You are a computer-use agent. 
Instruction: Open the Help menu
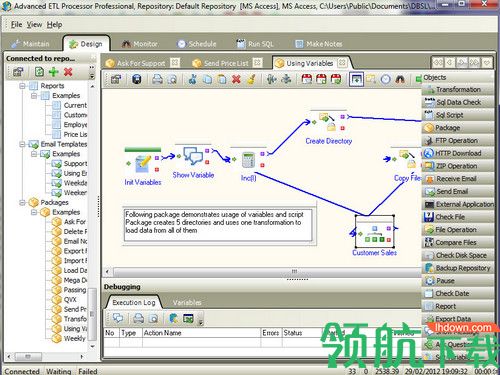click(54, 25)
